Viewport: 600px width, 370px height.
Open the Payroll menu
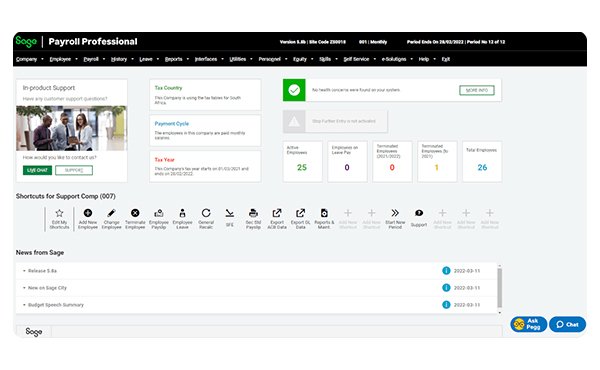click(91, 59)
